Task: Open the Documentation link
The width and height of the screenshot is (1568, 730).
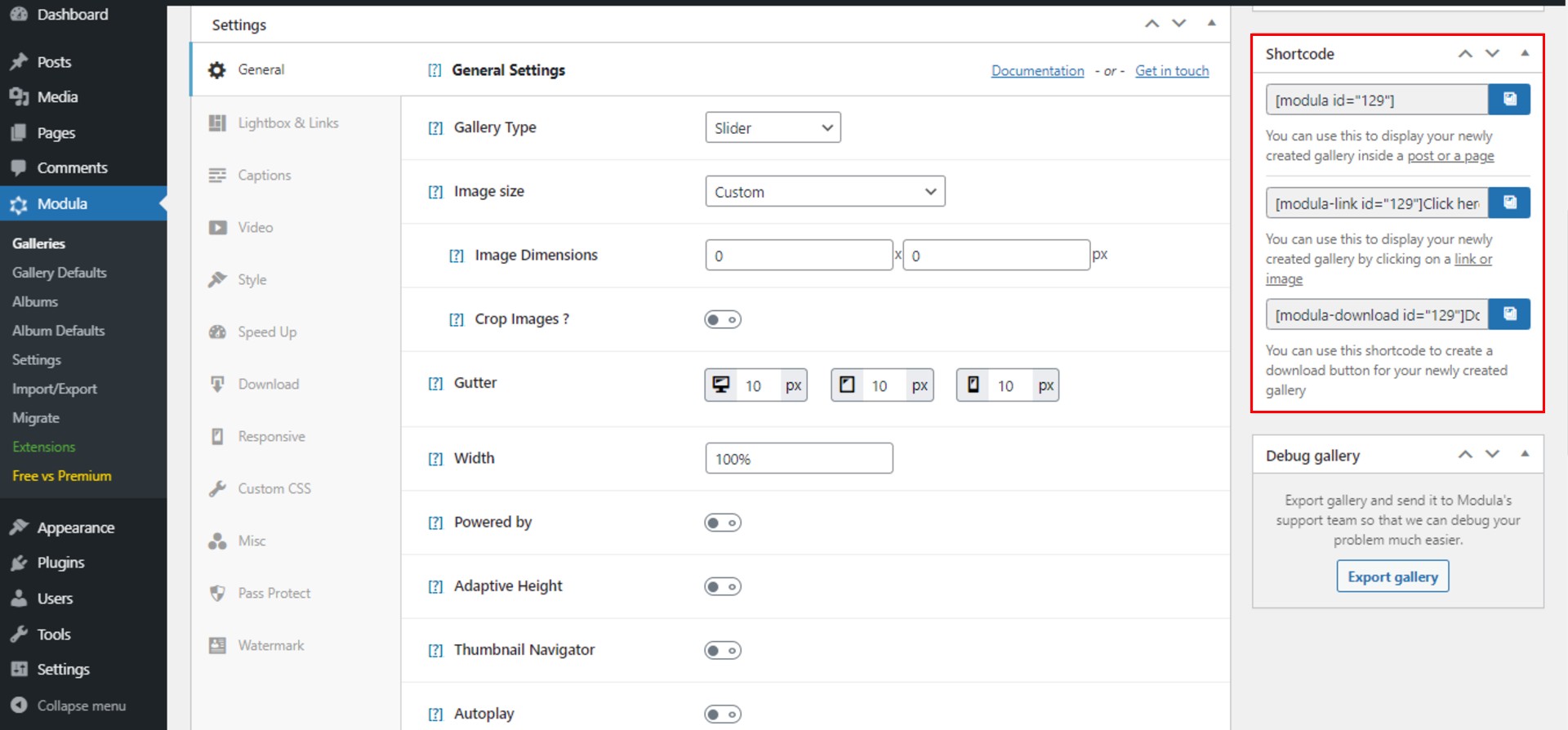Action: point(1037,71)
